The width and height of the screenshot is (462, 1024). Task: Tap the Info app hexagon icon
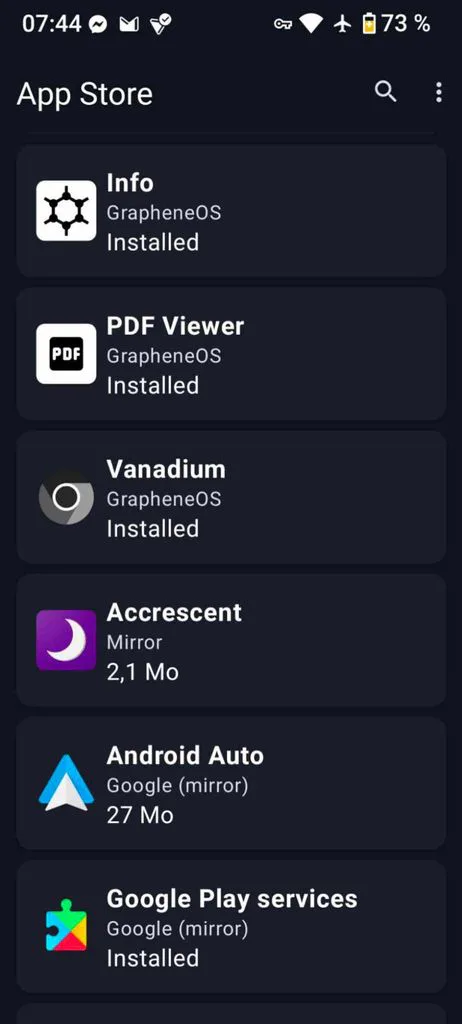pos(66,210)
